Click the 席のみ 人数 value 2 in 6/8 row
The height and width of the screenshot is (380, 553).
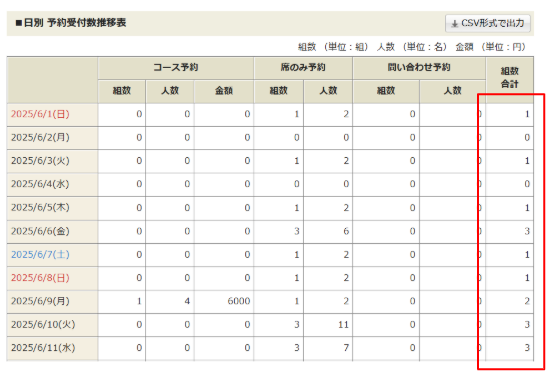click(x=346, y=278)
